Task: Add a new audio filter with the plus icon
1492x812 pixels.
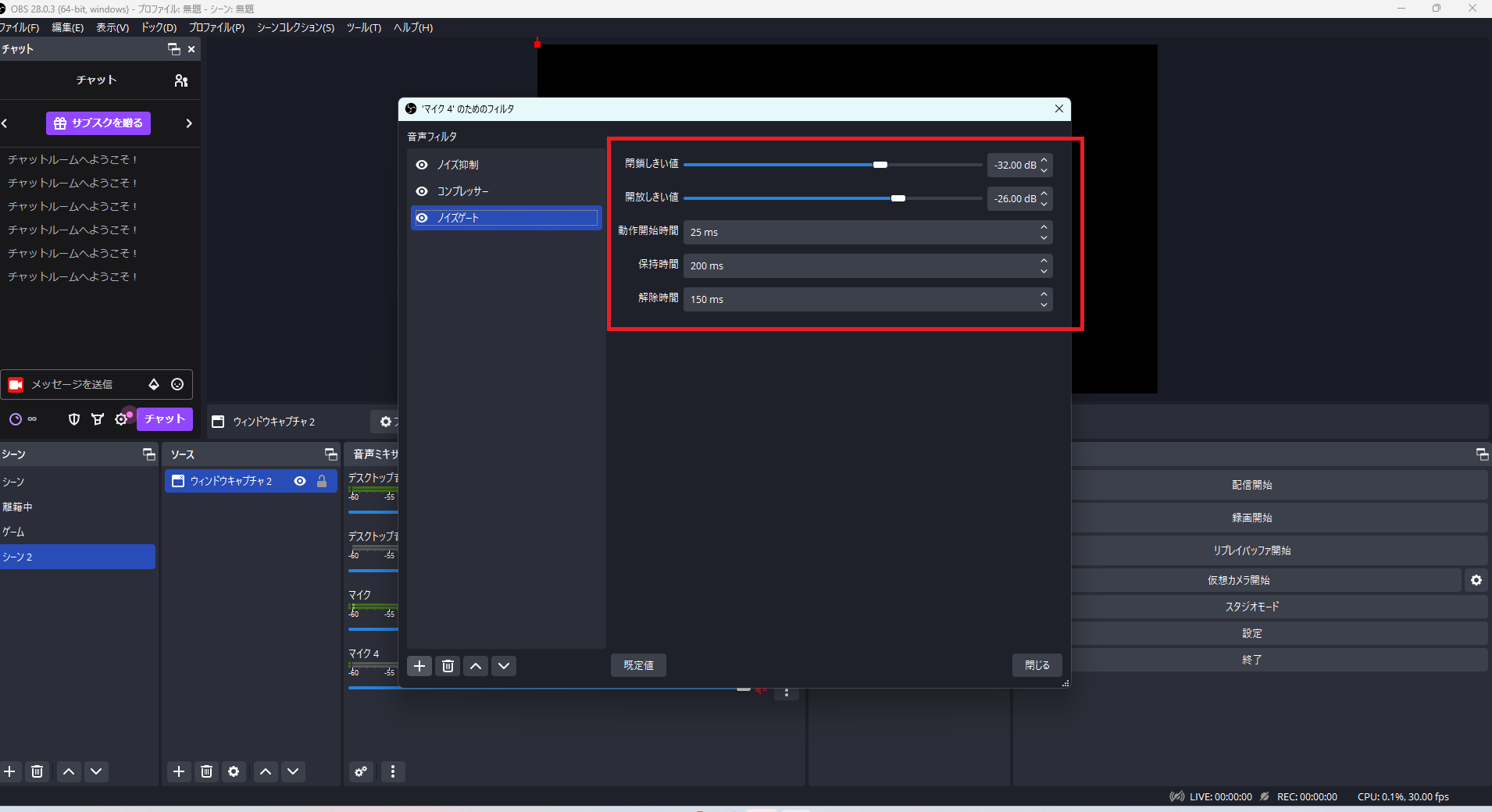Action: pyautogui.click(x=419, y=666)
